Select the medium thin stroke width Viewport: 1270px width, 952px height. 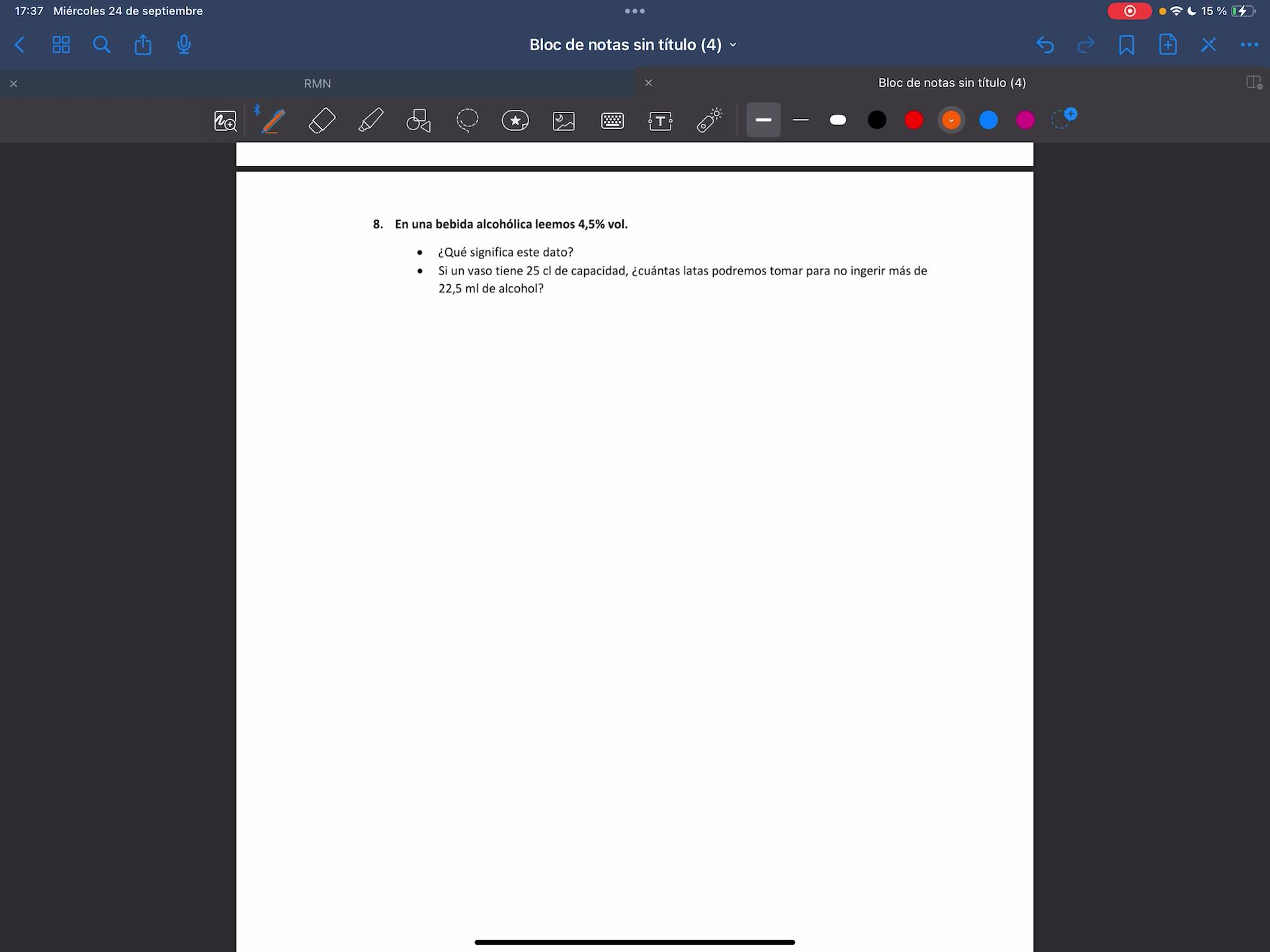click(x=800, y=120)
